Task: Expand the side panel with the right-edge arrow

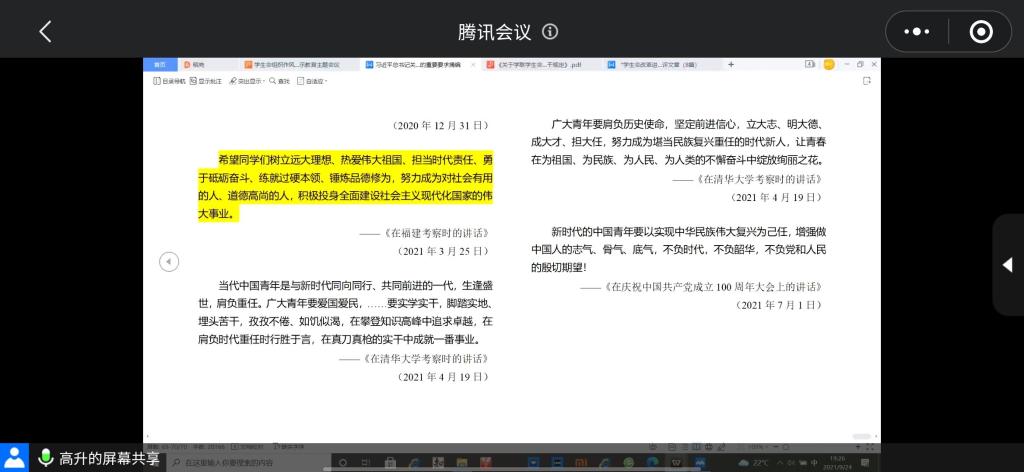Action: (1007, 264)
